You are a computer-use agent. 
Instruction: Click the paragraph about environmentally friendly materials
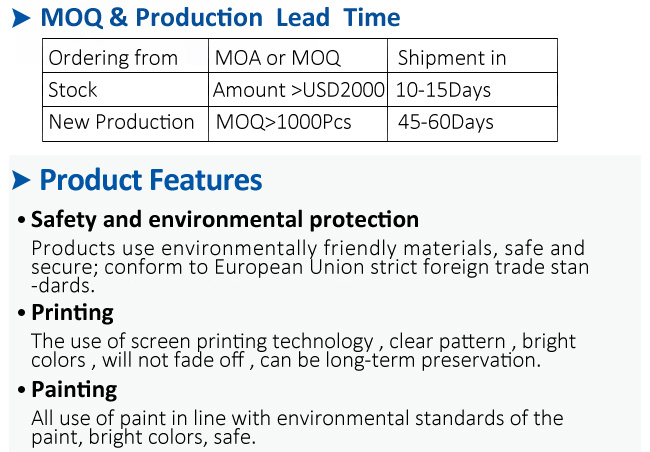[x=310, y=267]
